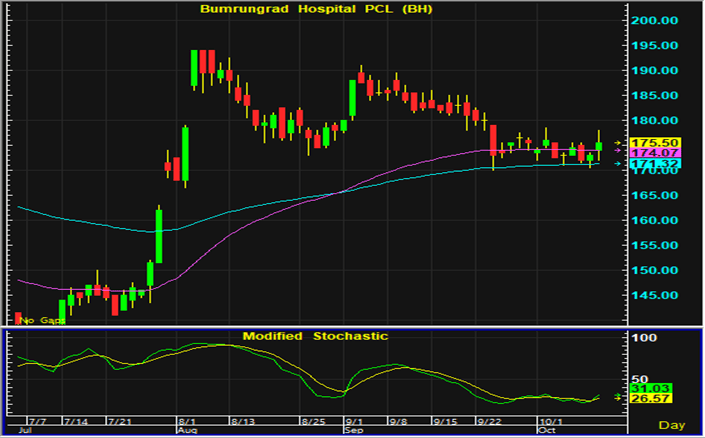The height and width of the screenshot is (438, 705).
Task: Click the 100 level on stochastic scale
Action: click(x=644, y=339)
